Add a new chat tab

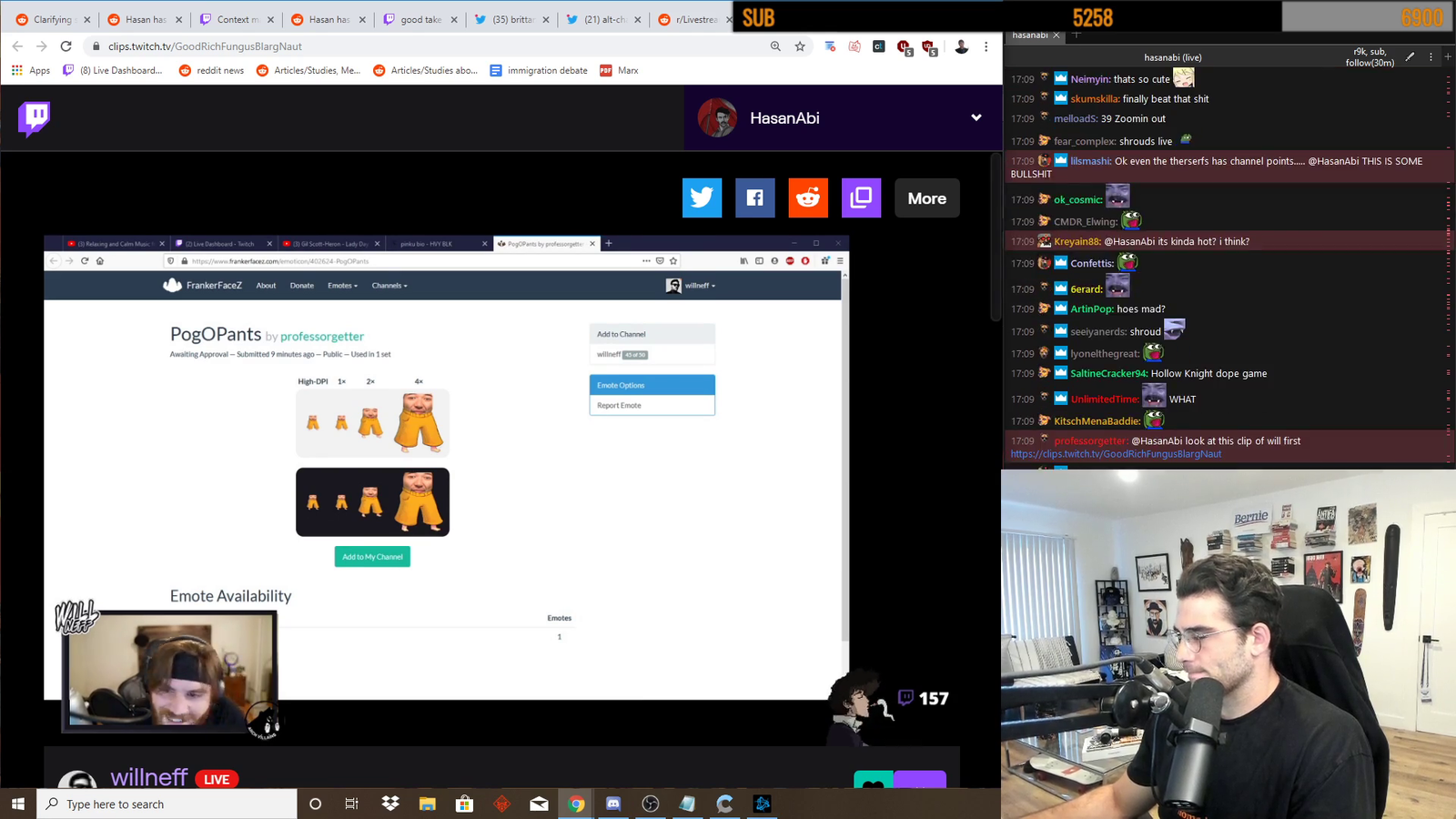tap(1076, 35)
